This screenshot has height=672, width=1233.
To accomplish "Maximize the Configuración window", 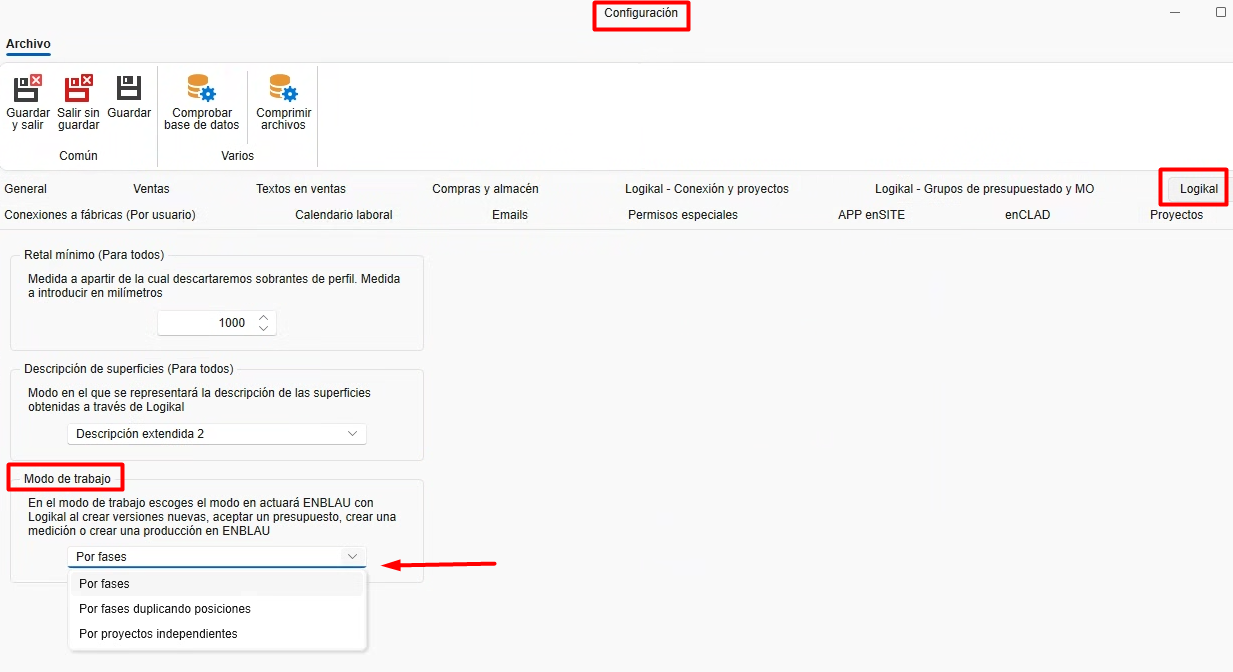I will (x=1220, y=13).
